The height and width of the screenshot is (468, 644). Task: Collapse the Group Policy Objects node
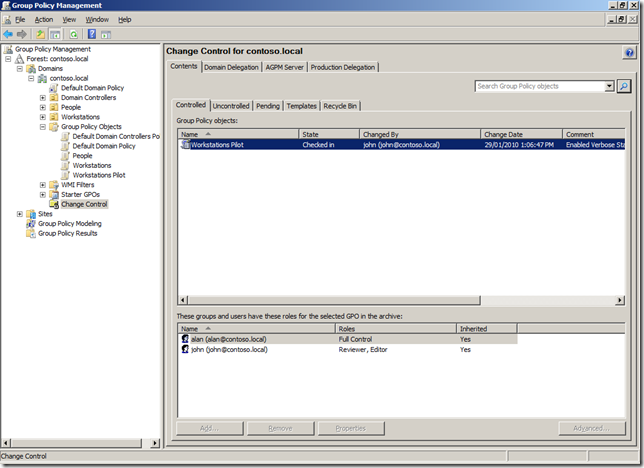click(43, 127)
